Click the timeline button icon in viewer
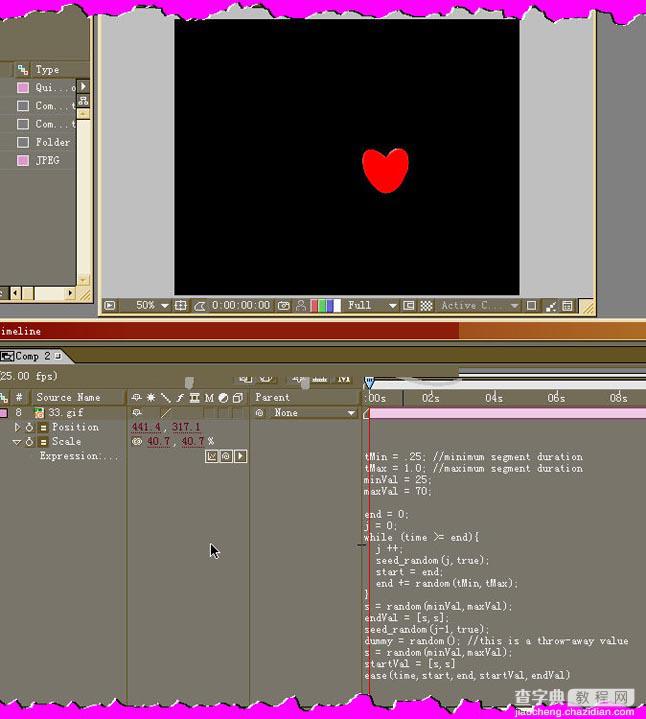Image resolution: width=646 pixels, height=719 pixels. point(568,305)
